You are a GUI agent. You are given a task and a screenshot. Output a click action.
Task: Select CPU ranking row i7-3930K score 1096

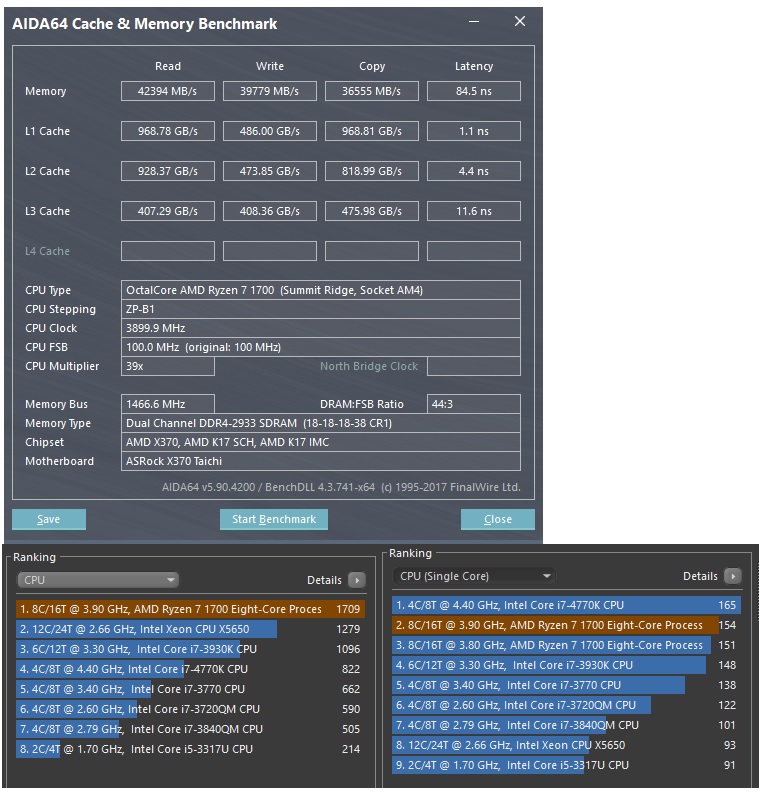tap(190, 649)
